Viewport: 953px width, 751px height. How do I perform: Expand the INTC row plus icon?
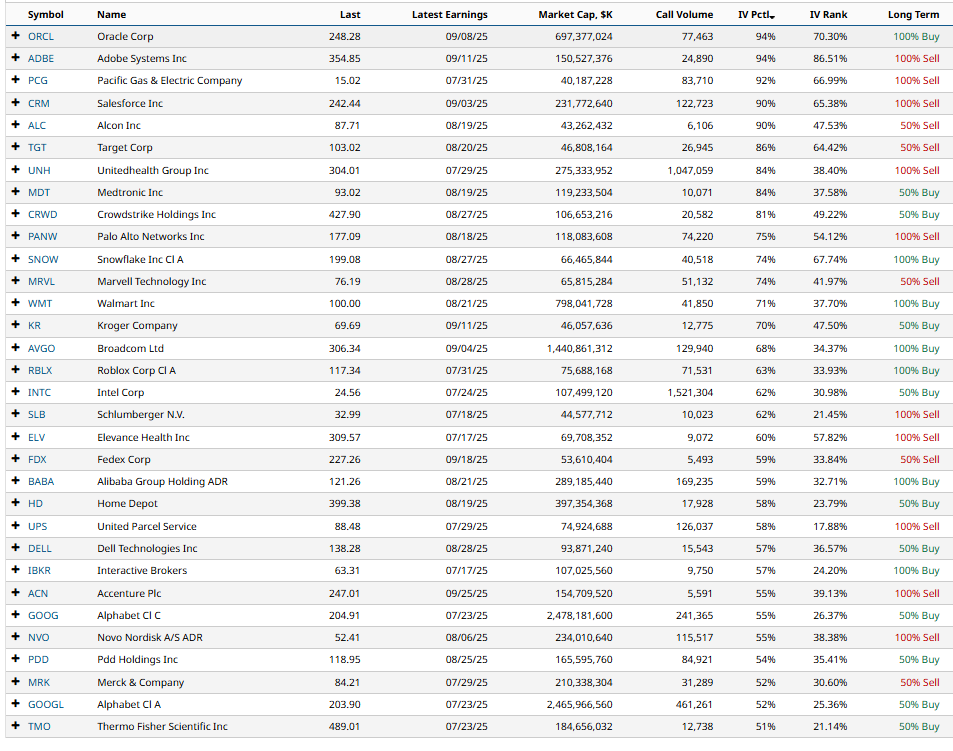[16, 392]
